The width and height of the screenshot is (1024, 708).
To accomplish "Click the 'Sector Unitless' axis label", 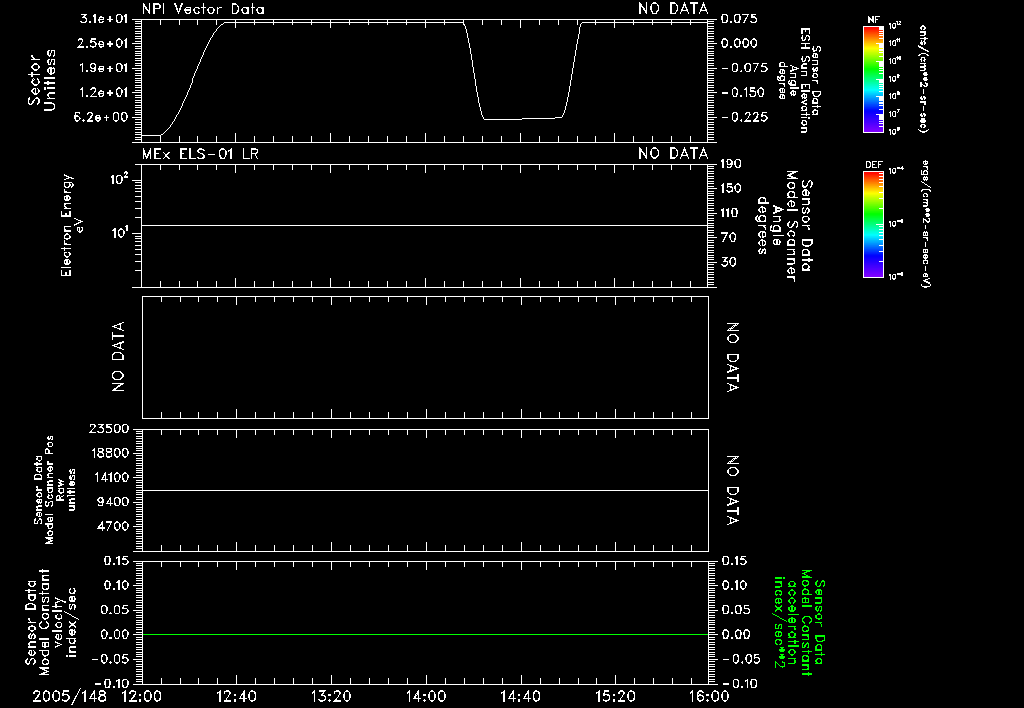I will tap(42, 80).
